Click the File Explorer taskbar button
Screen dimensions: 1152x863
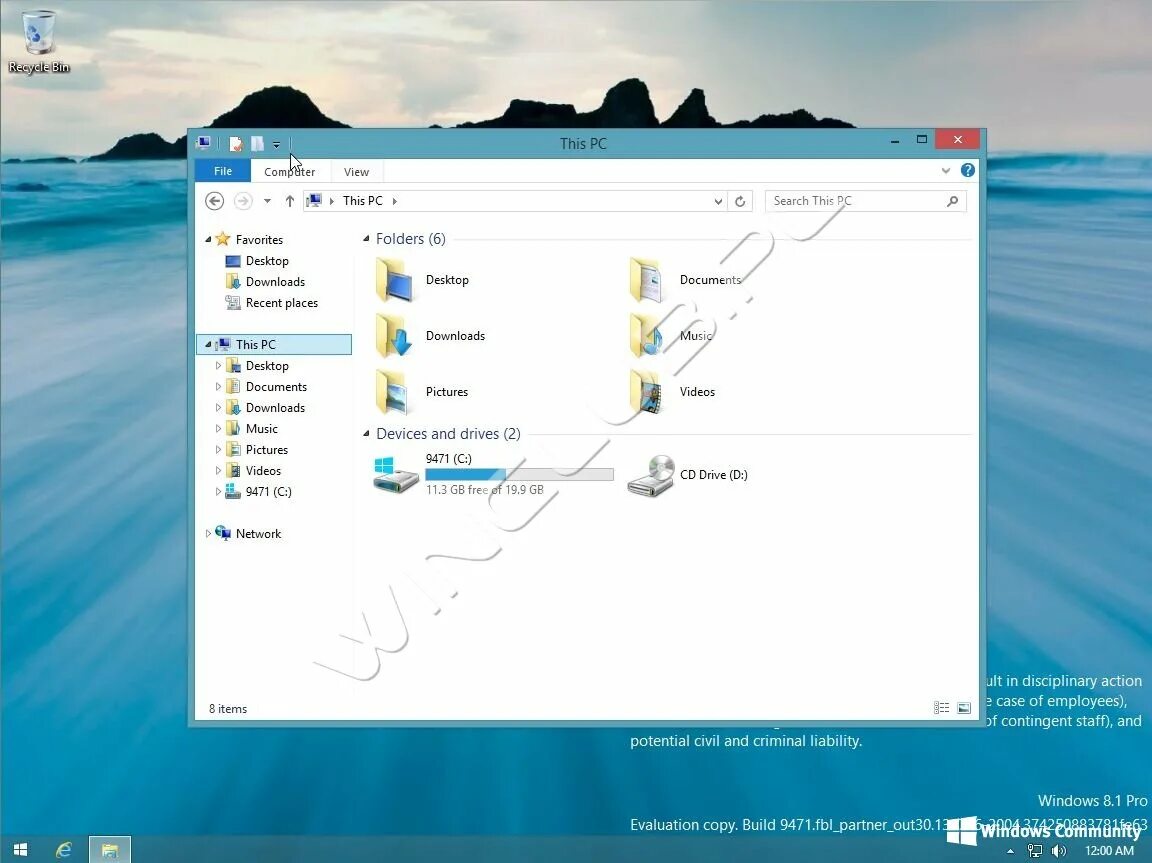point(110,850)
